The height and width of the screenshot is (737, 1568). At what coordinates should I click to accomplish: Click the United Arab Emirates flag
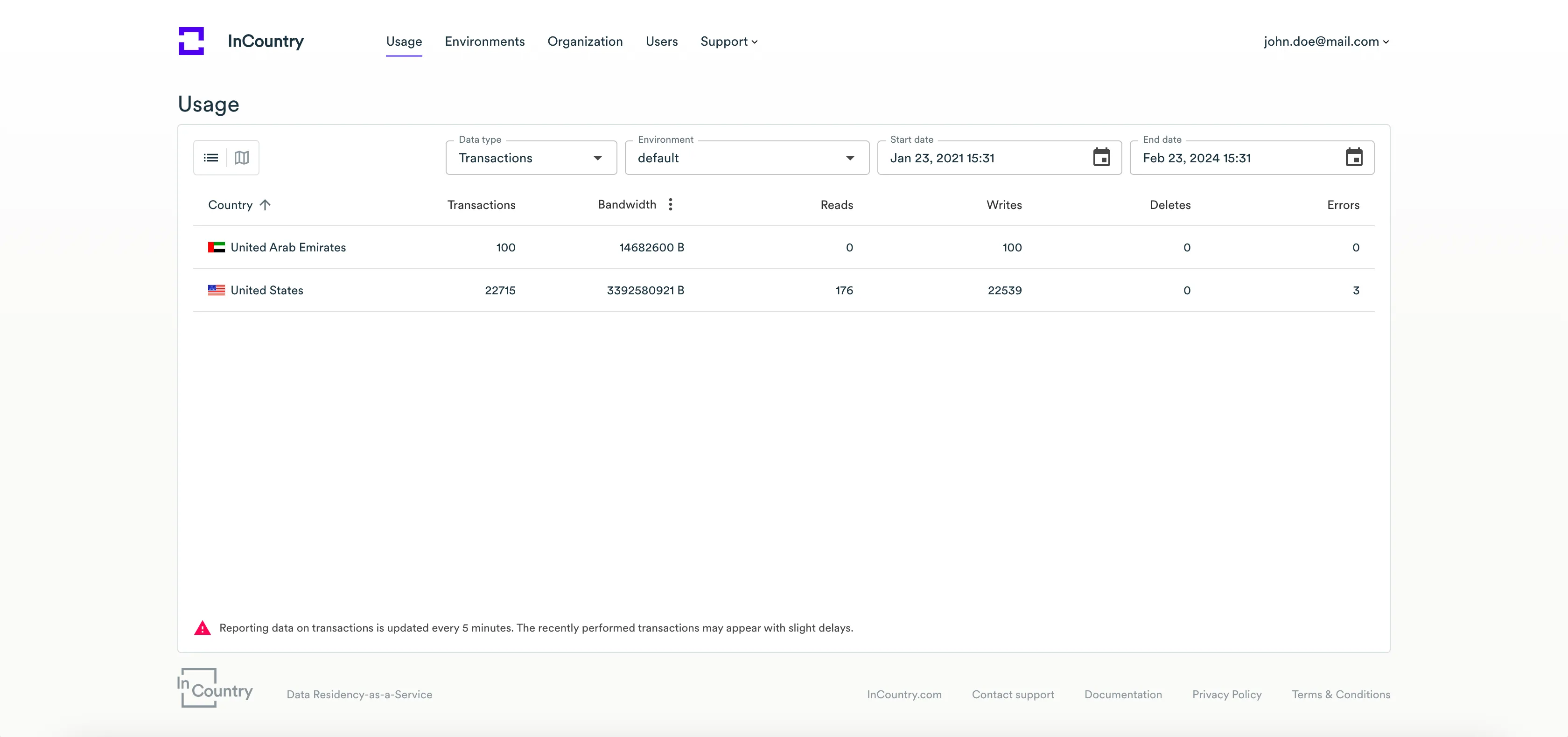216,248
